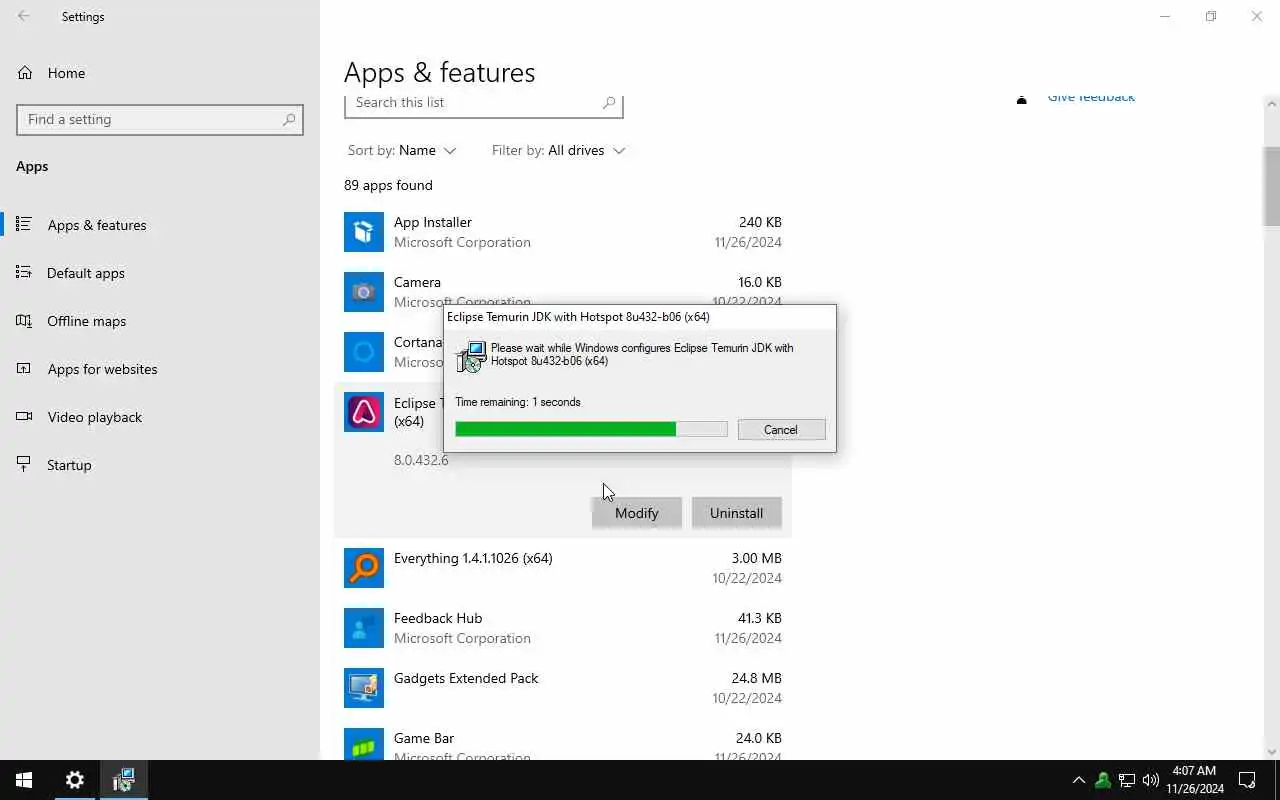This screenshot has height=800, width=1280.
Task: Click the Everything search app icon
Action: [364, 568]
